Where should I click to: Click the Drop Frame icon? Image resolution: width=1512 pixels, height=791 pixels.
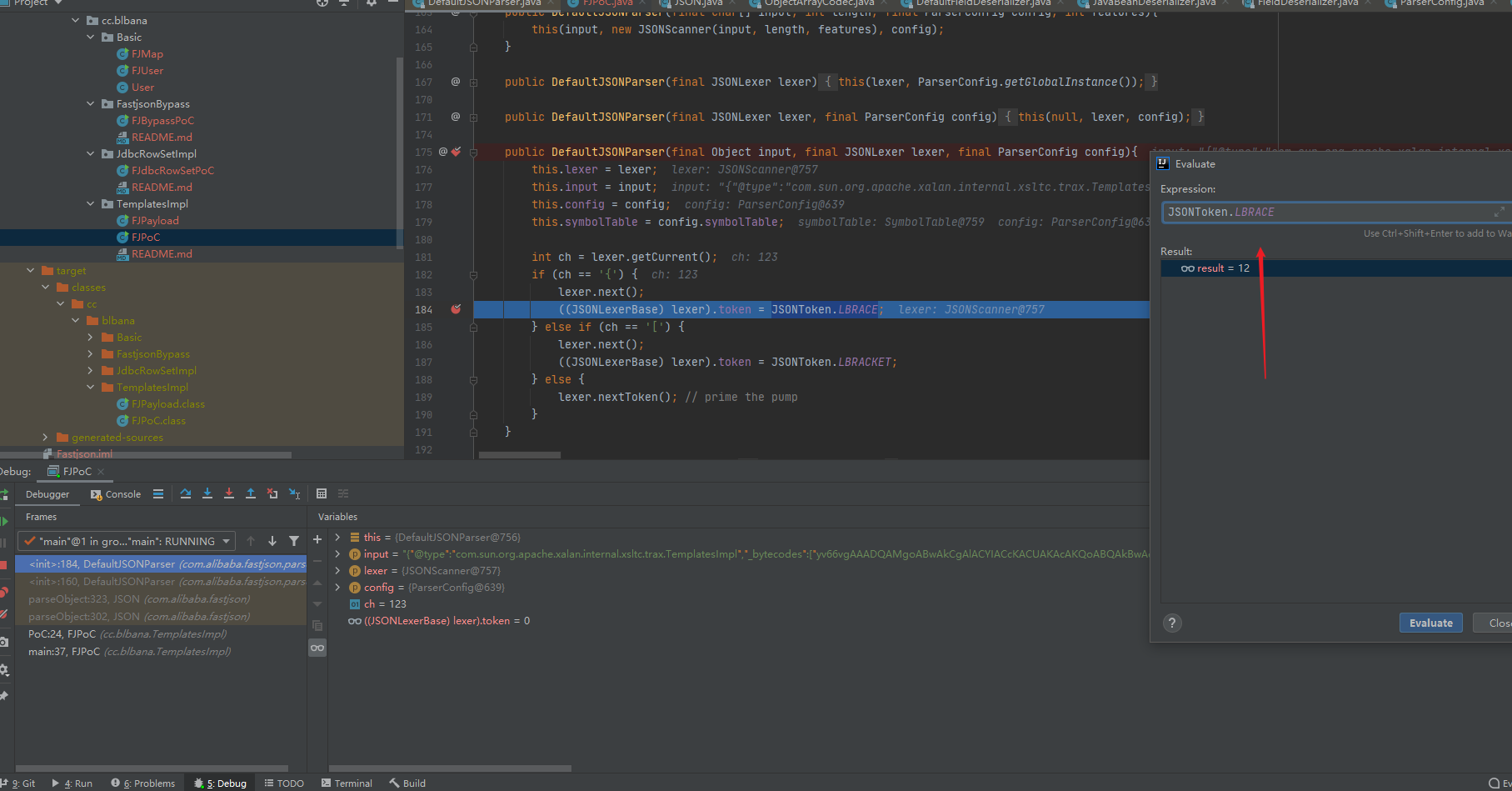tap(272, 493)
